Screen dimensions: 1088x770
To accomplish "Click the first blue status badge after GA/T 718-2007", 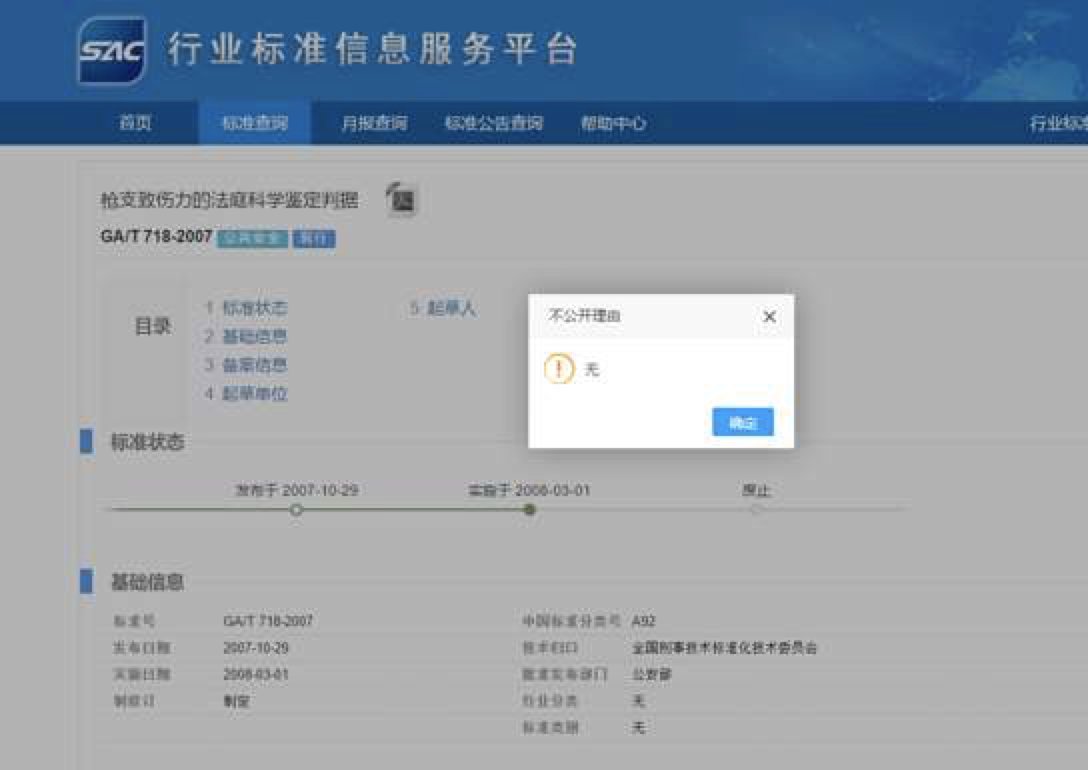I will 252,239.
